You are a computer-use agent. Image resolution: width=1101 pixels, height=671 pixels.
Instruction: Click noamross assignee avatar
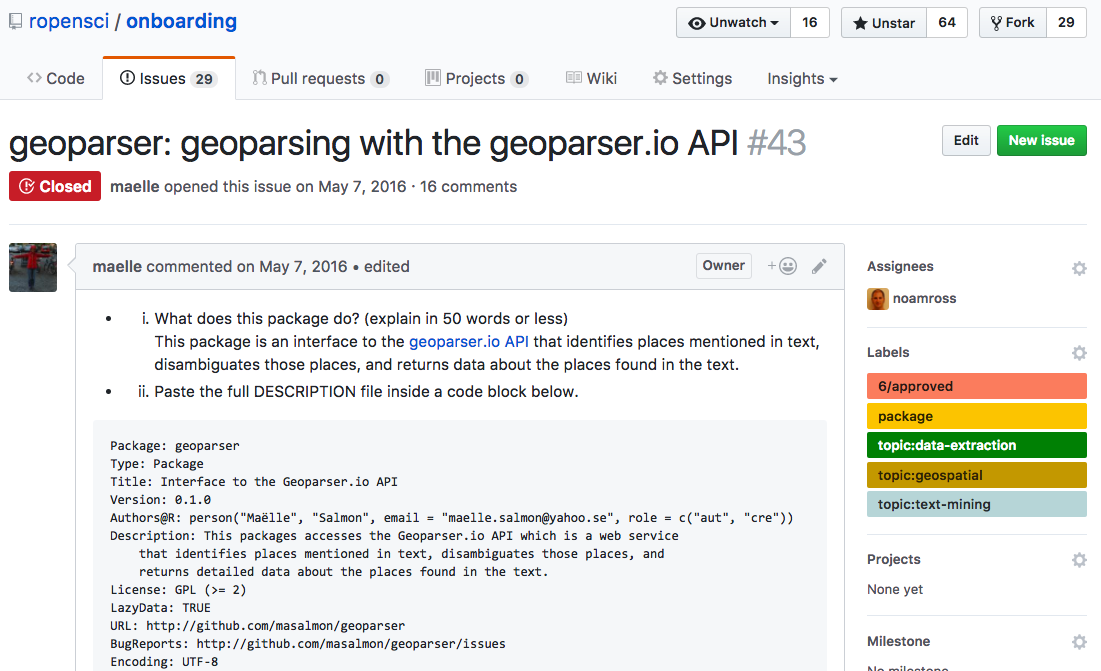(878, 299)
